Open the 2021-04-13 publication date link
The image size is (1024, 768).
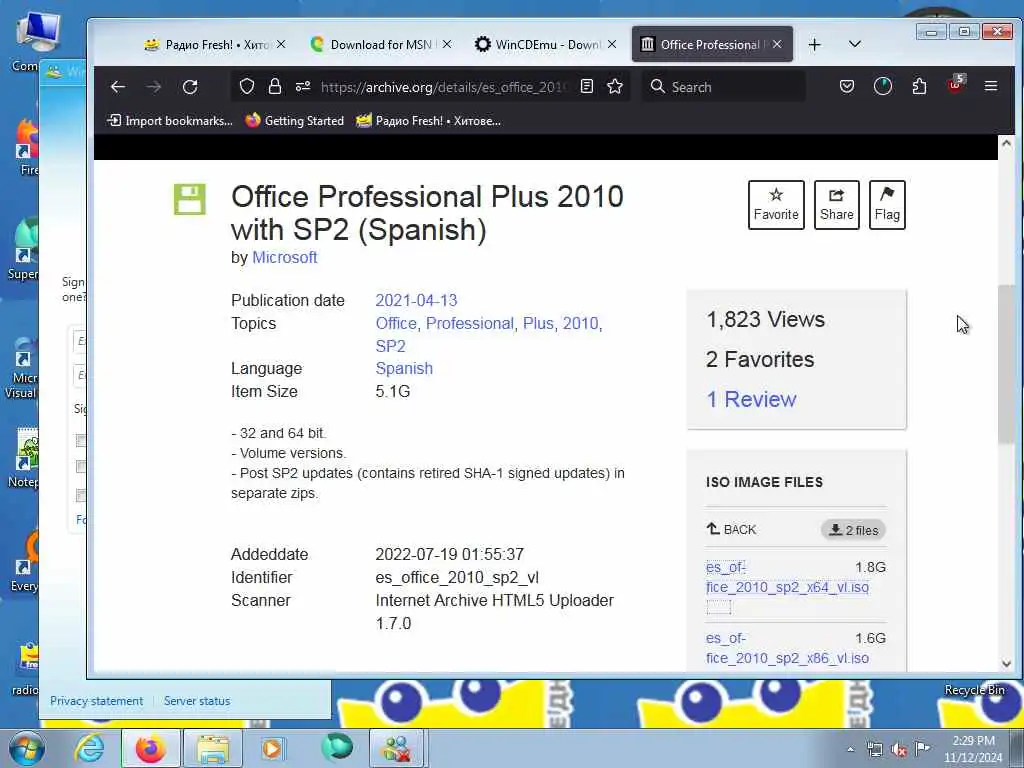(x=416, y=300)
